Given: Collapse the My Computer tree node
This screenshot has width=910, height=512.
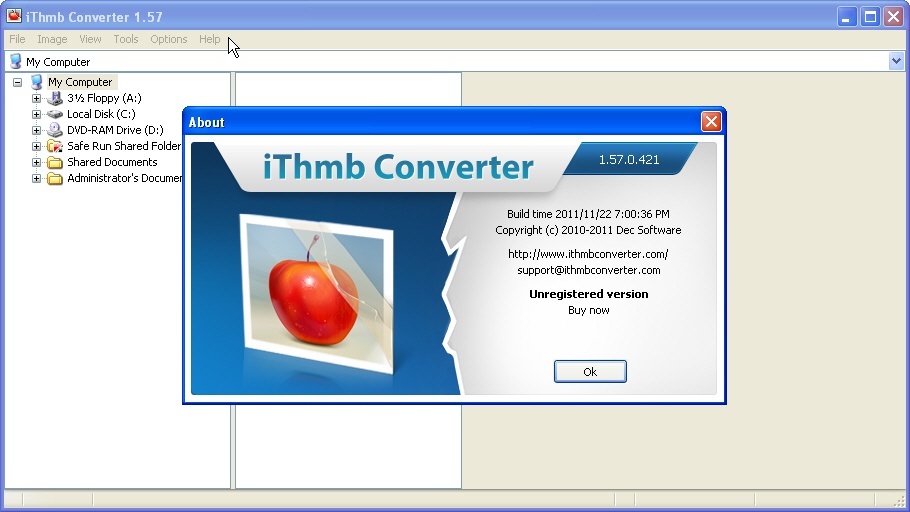Looking at the screenshot, I should pyautogui.click(x=17, y=82).
